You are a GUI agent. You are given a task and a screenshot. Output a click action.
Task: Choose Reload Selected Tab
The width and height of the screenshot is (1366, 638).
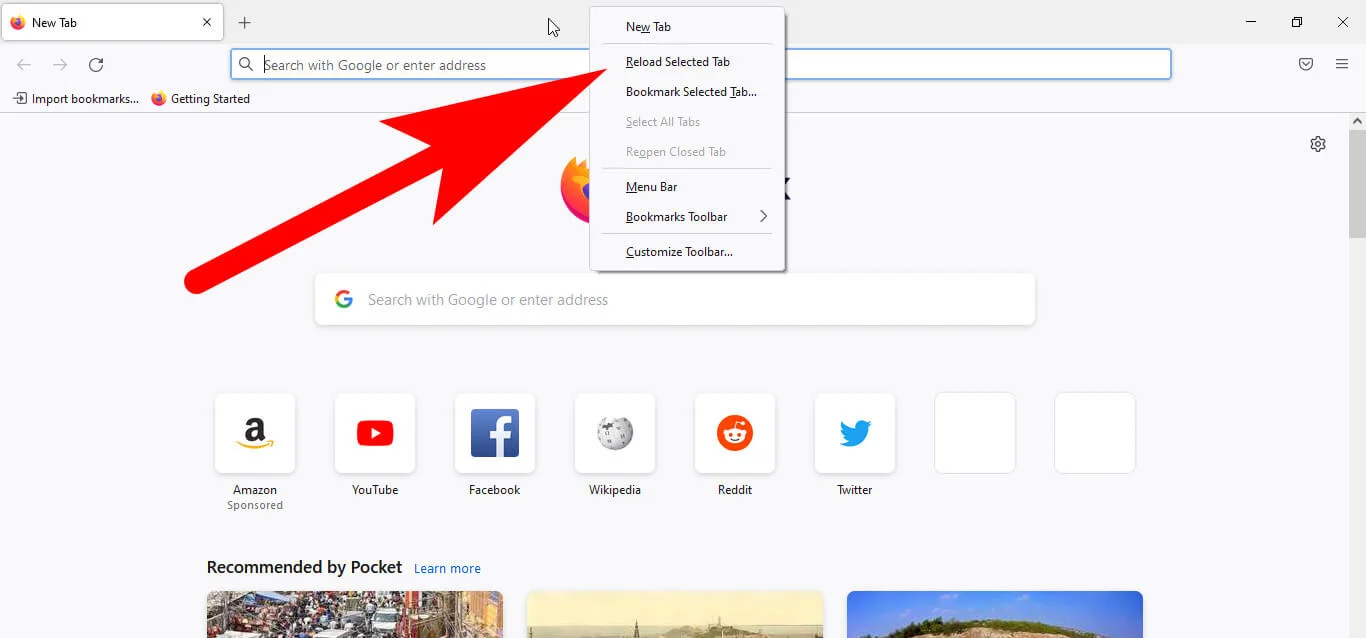pyautogui.click(x=687, y=62)
